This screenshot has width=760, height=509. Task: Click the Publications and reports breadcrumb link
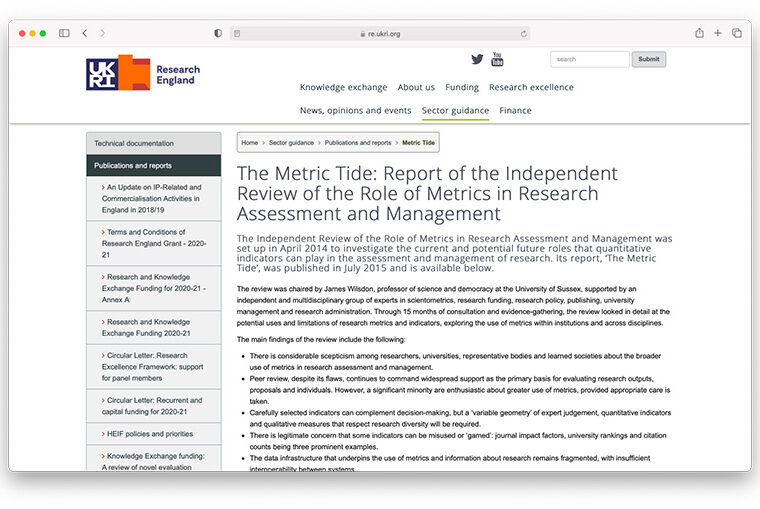click(358, 143)
